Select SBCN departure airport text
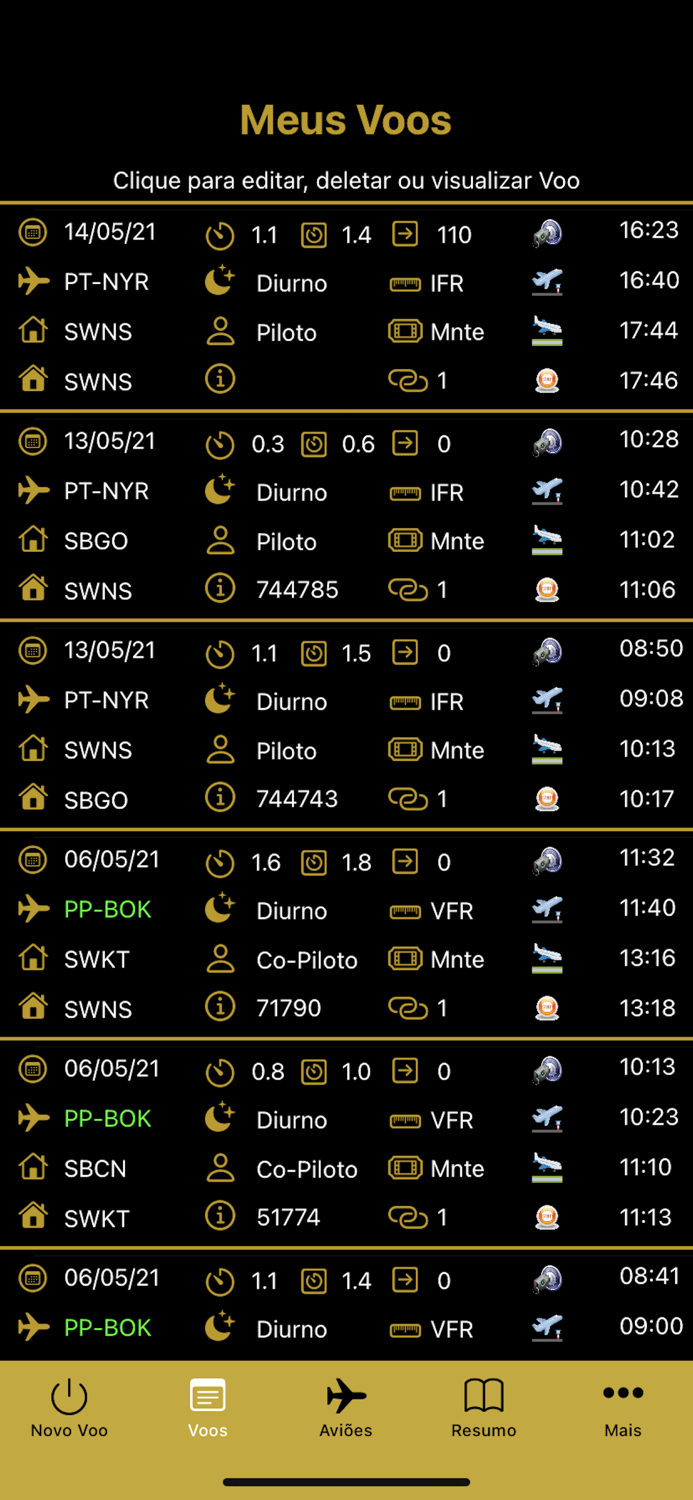The height and width of the screenshot is (1500, 693). pyautogui.click(x=95, y=1168)
